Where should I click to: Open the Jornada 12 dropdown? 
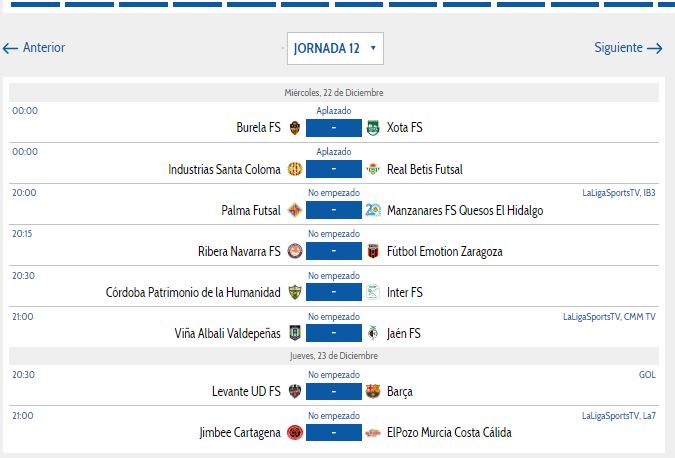tap(335, 48)
